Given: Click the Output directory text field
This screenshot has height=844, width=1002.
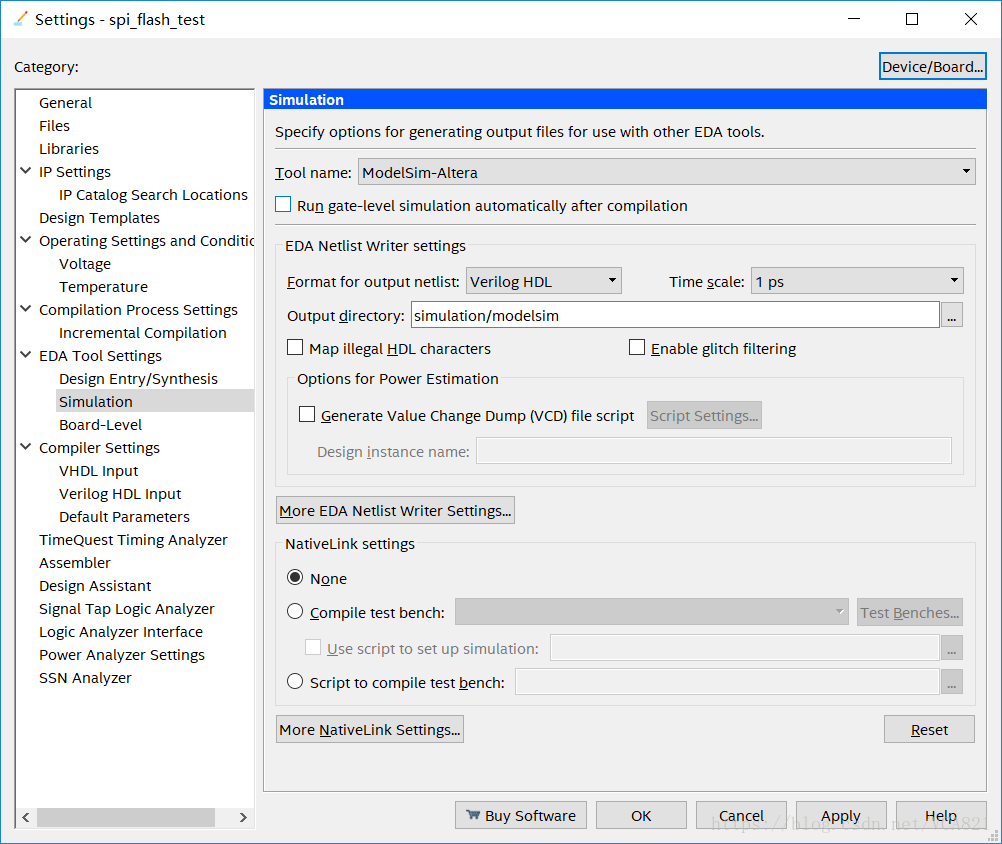Looking at the screenshot, I should (x=675, y=315).
